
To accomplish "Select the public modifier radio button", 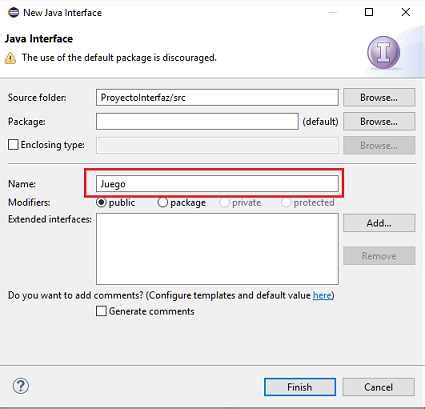I will [101, 202].
